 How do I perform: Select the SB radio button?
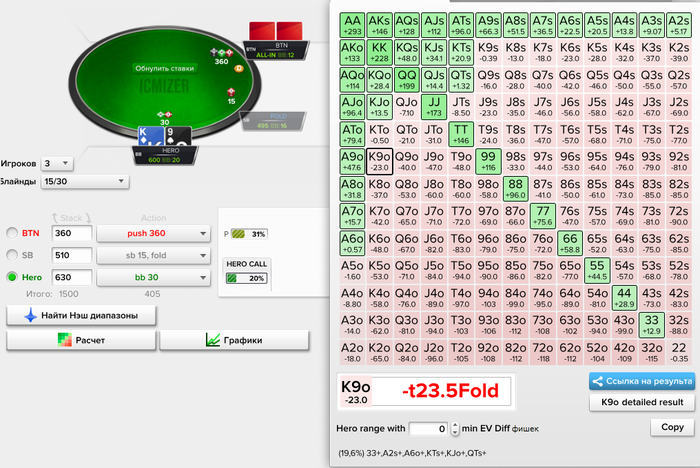pos(12,255)
